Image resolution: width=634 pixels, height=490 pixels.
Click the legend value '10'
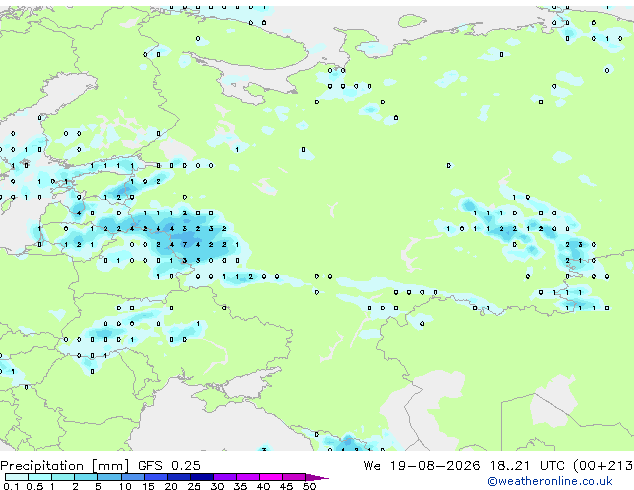coord(125,486)
